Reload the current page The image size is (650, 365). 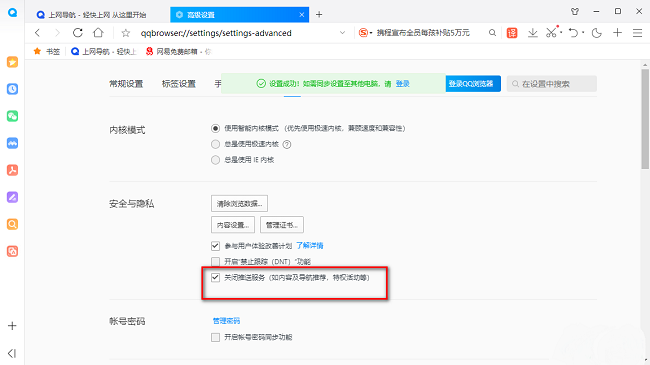coord(78,33)
